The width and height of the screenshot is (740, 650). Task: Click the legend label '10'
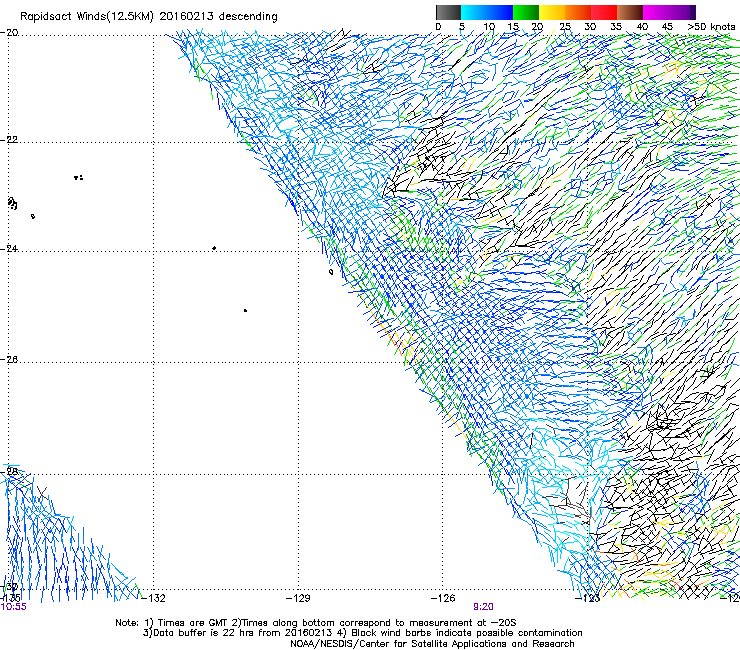click(x=489, y=27)
